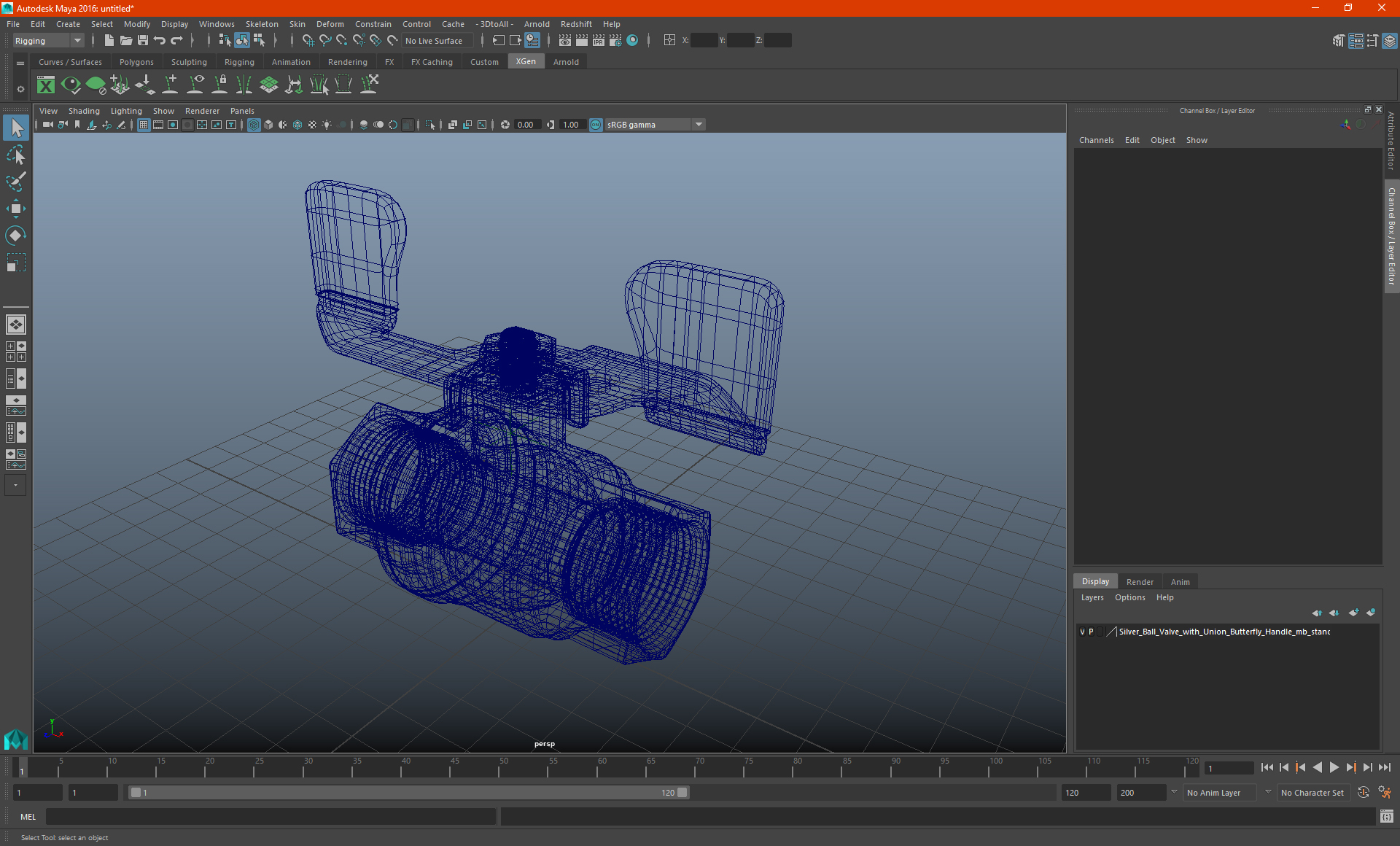
Task: Open the Skeleton menu
Action: tap(261, 24)
